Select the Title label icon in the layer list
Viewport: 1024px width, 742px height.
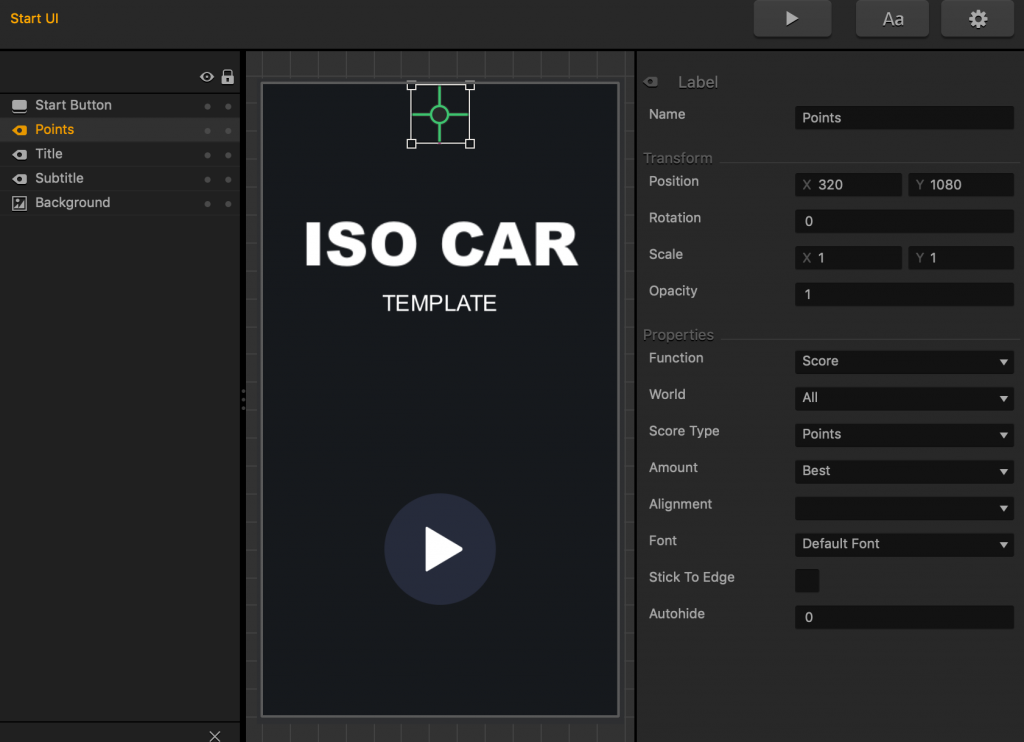[19, 153]
